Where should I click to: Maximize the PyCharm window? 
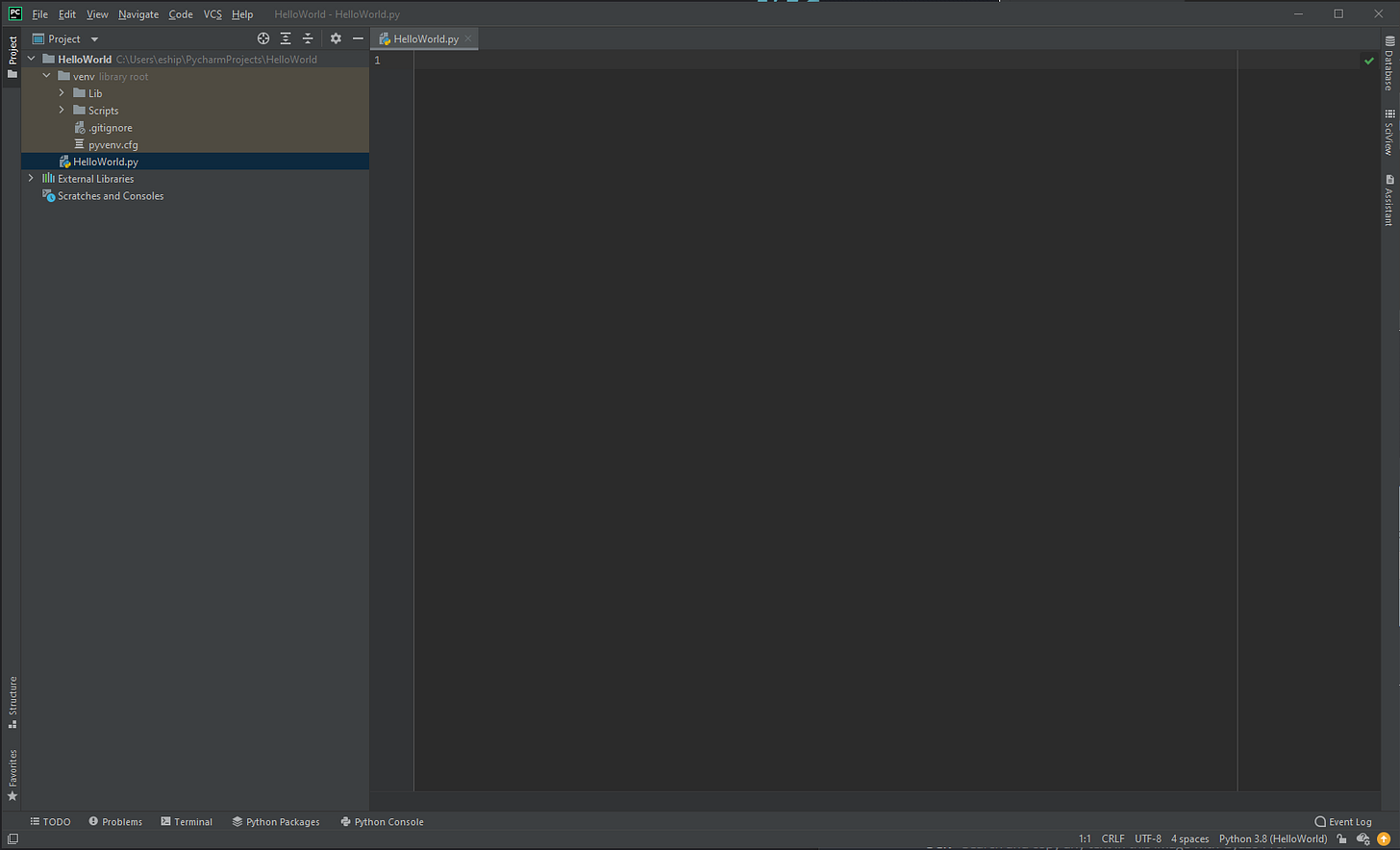click(x=1337, y=13)
